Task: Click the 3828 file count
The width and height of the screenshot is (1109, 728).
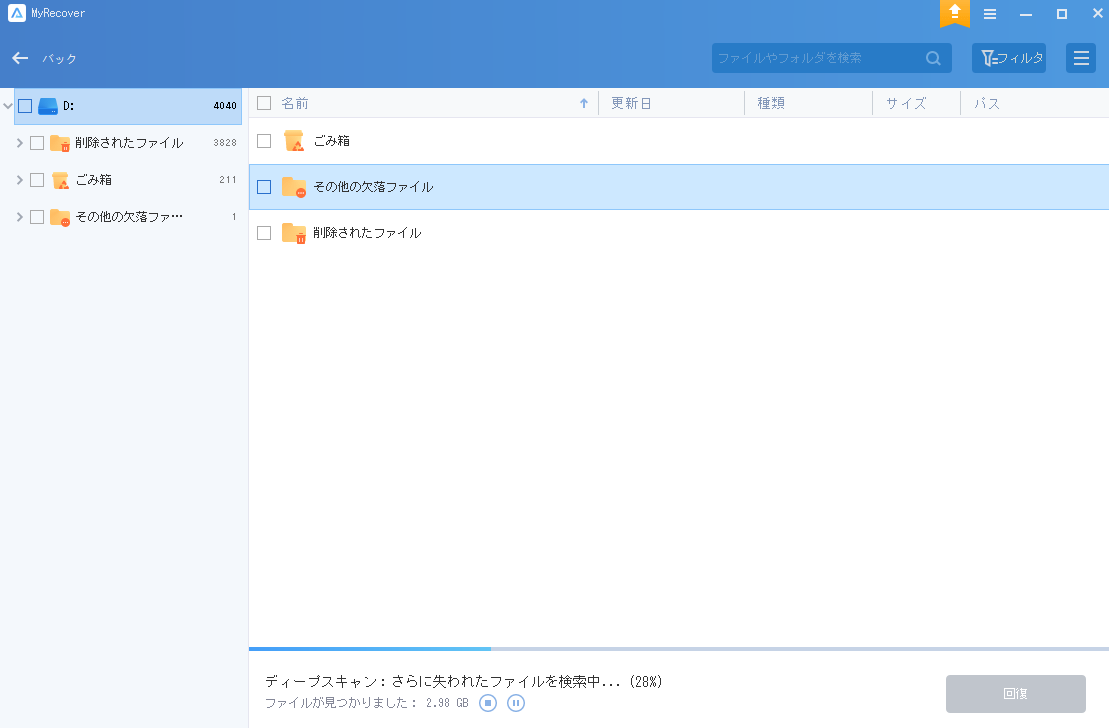Action: coord(225,143)
